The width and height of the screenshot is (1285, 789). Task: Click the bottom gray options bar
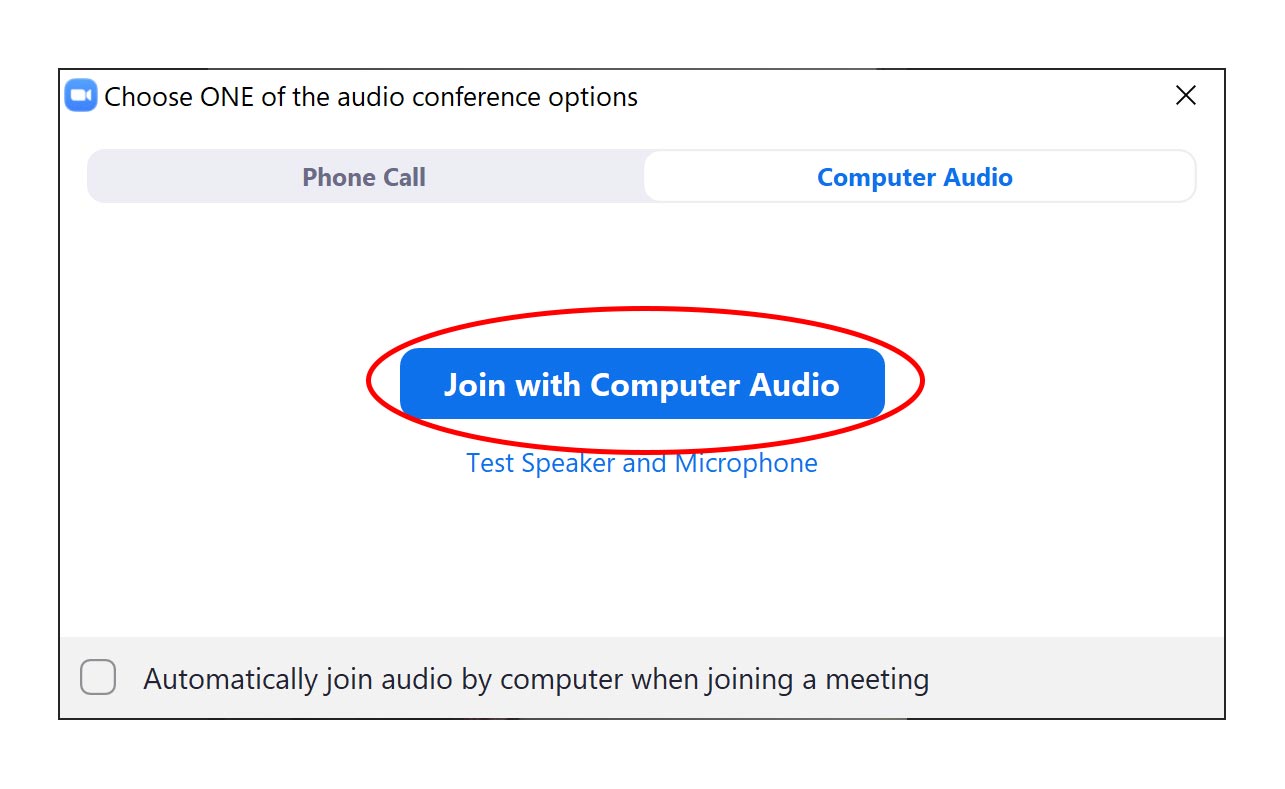click(x=641, y=677)
